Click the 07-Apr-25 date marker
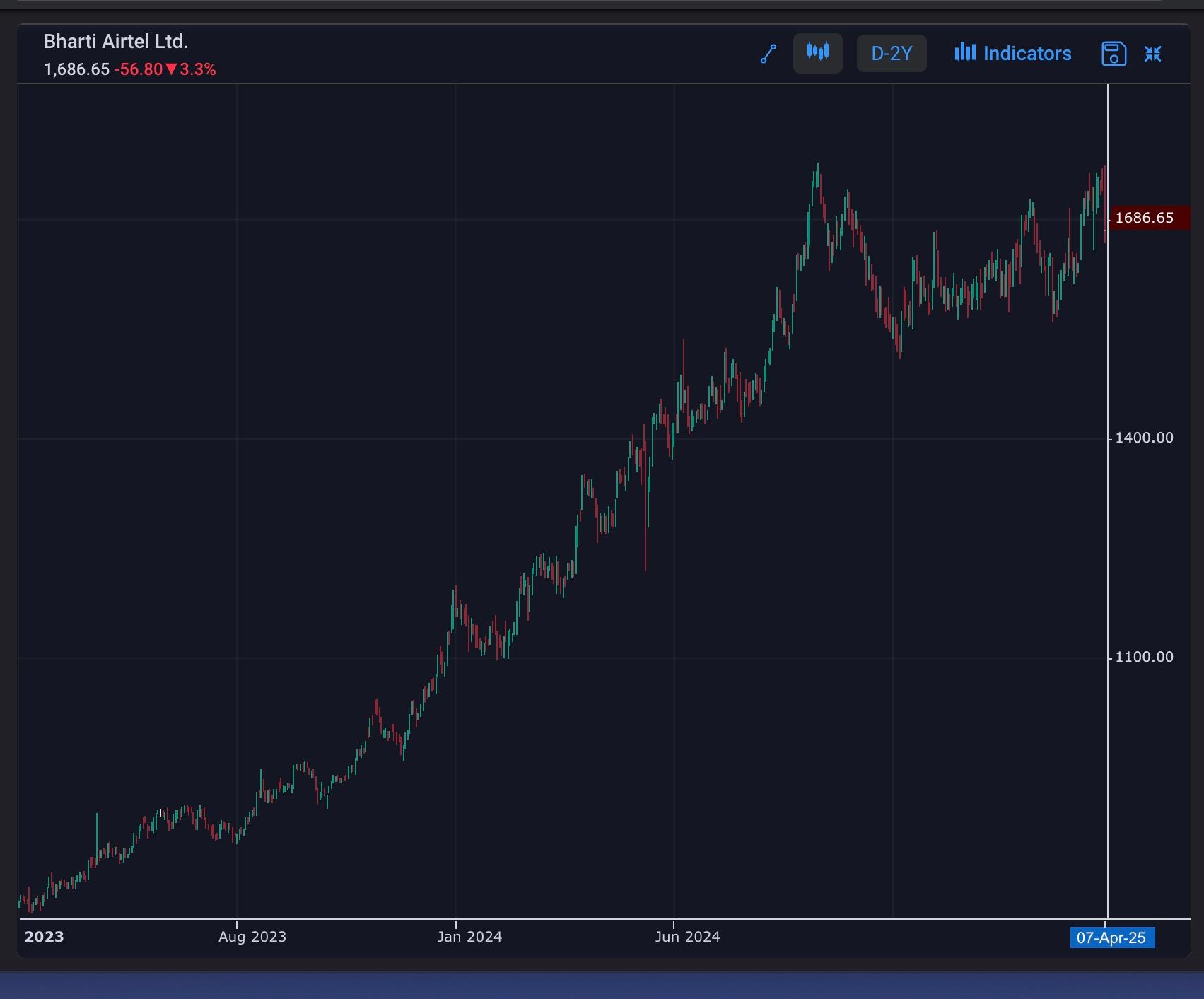The height and width of the screenshot is (999, 1204). tap(1112, 938)
